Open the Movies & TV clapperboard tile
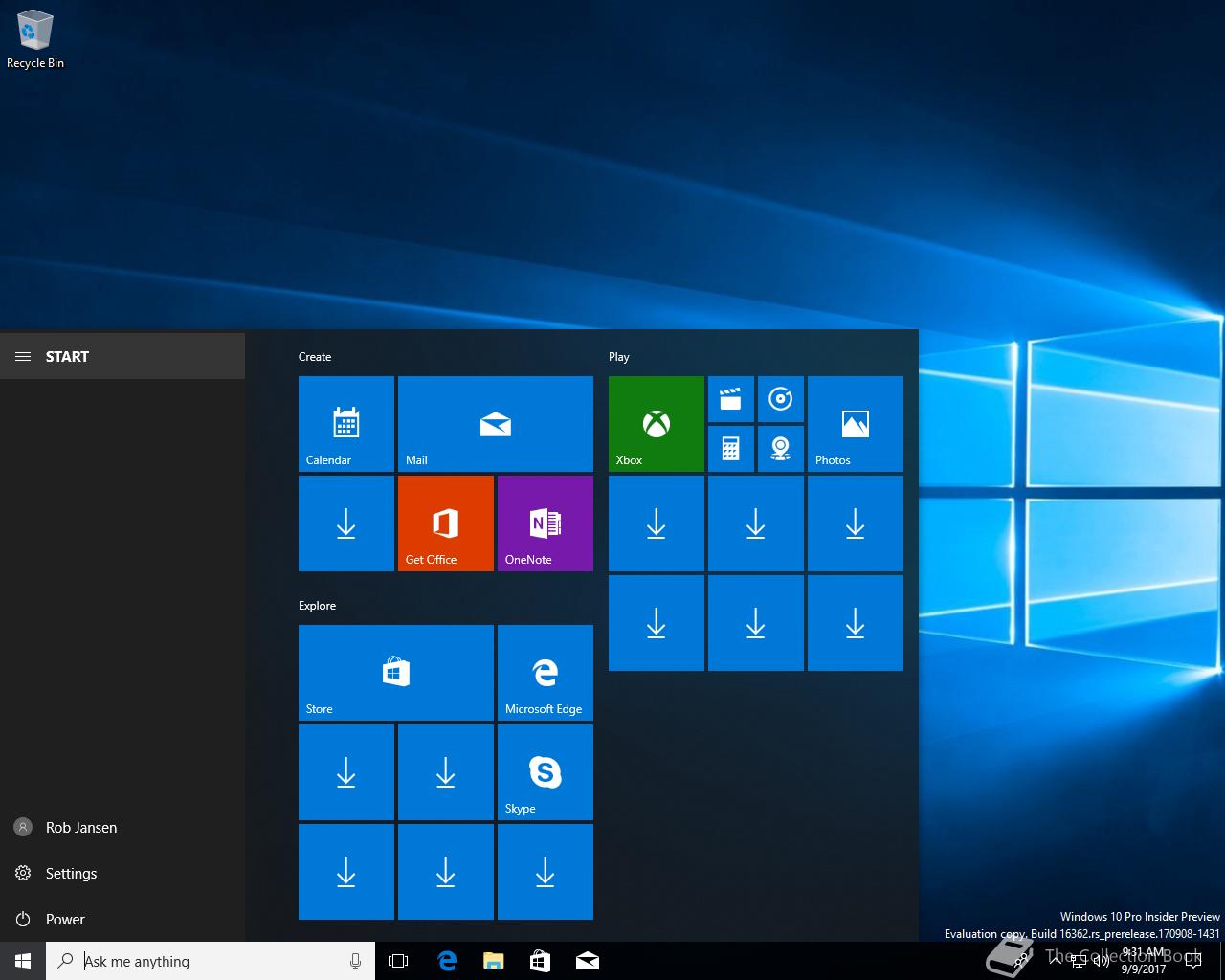 pos(731,399)
